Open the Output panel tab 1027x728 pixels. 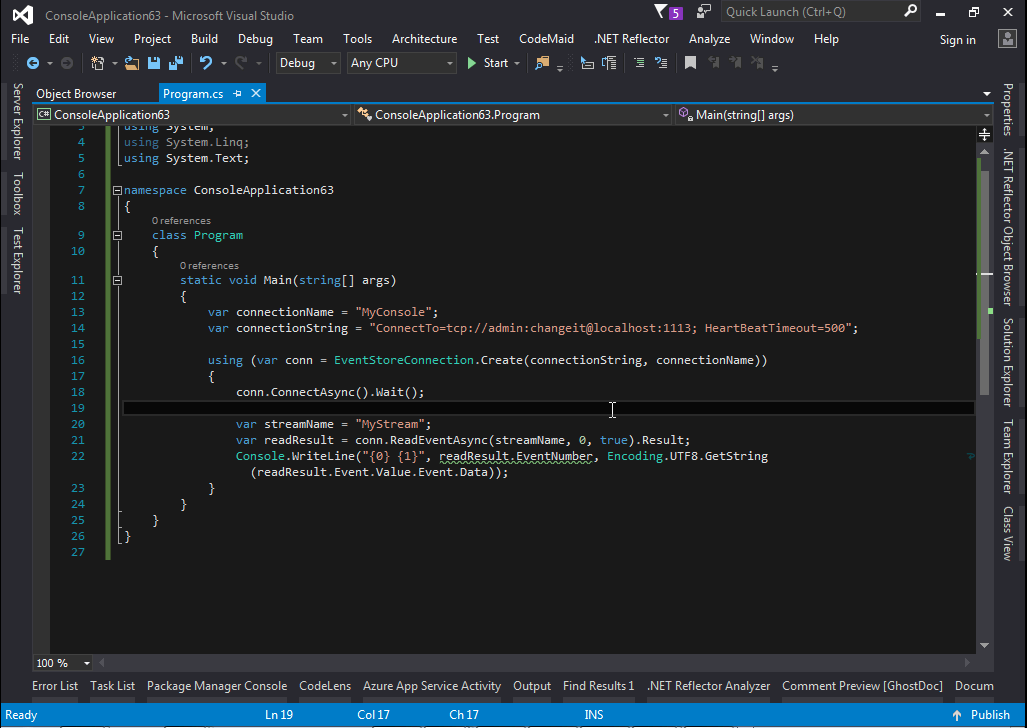pyautogui.click(x=532, y=685)
